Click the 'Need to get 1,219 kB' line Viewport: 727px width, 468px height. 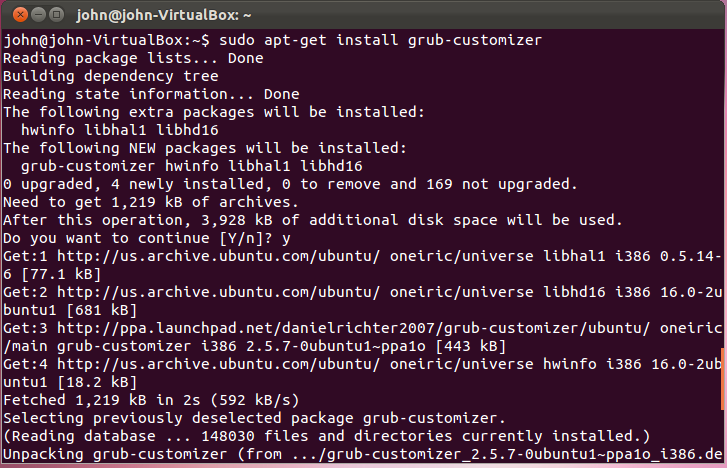(x=151, y=202)
